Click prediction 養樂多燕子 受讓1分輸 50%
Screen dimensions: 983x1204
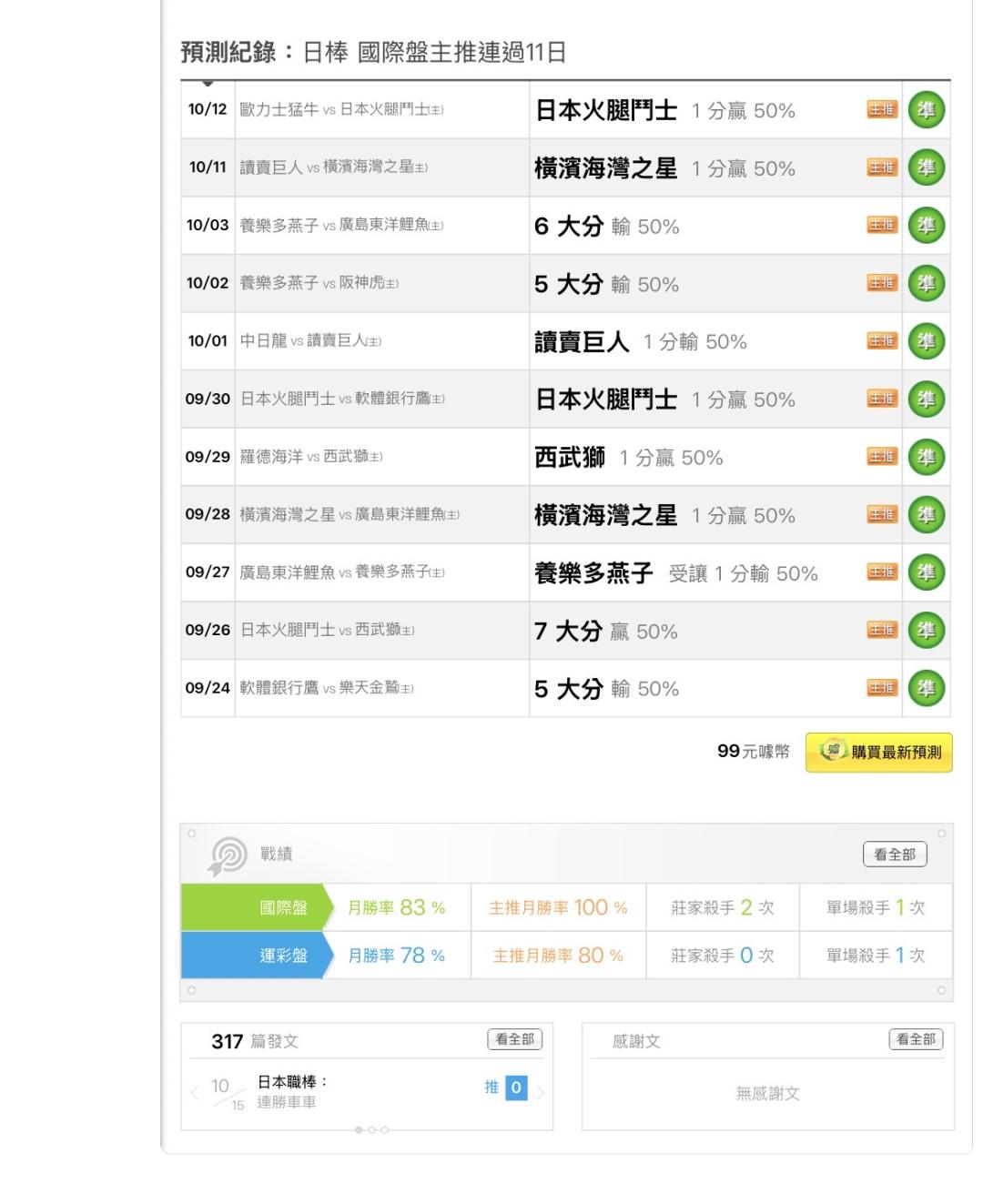pos(676,573)
